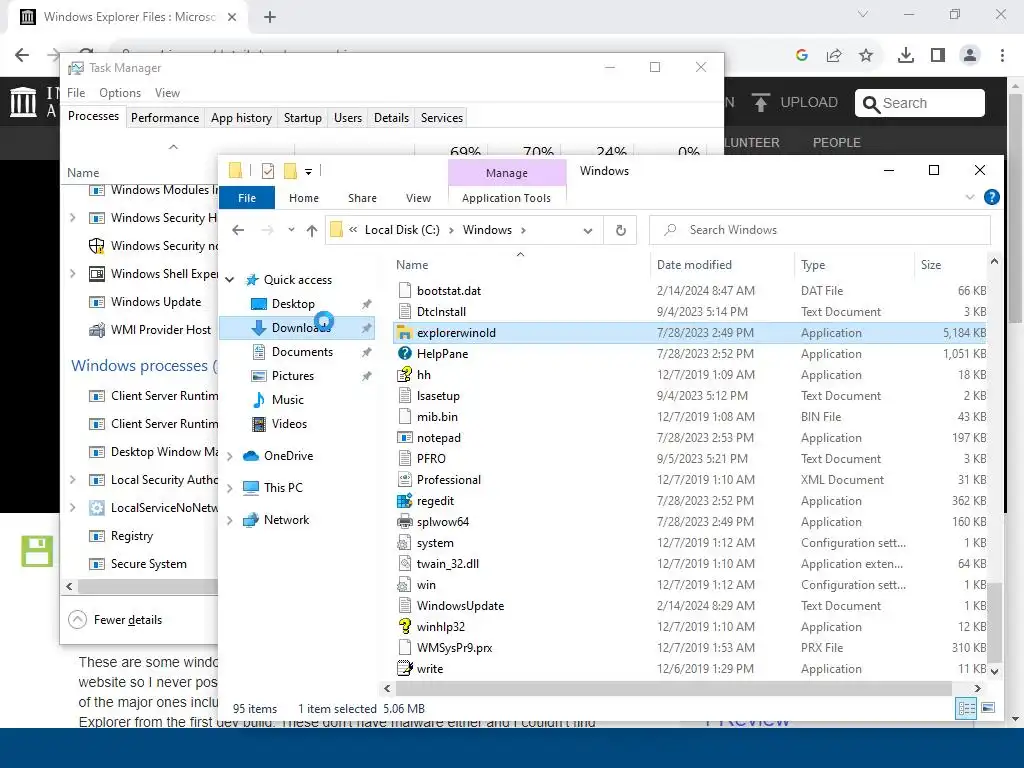
Task: Click the regedit application icon
Action: pyautogui.click(x=404, y=501)
